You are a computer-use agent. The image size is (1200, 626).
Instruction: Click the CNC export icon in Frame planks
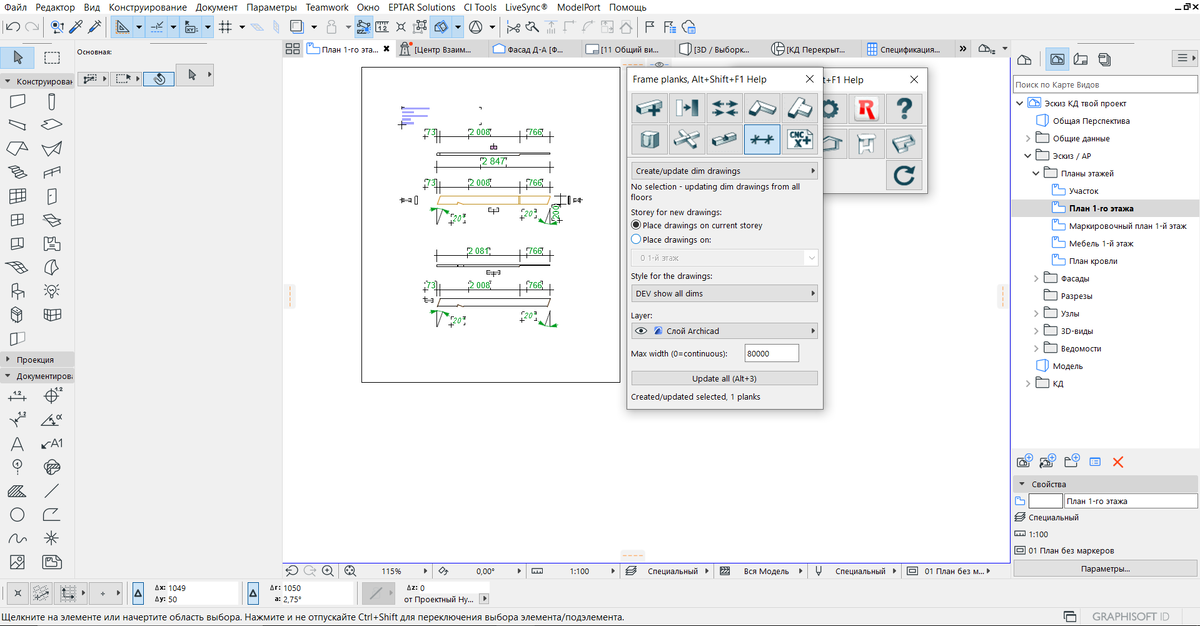coord(798,139)
